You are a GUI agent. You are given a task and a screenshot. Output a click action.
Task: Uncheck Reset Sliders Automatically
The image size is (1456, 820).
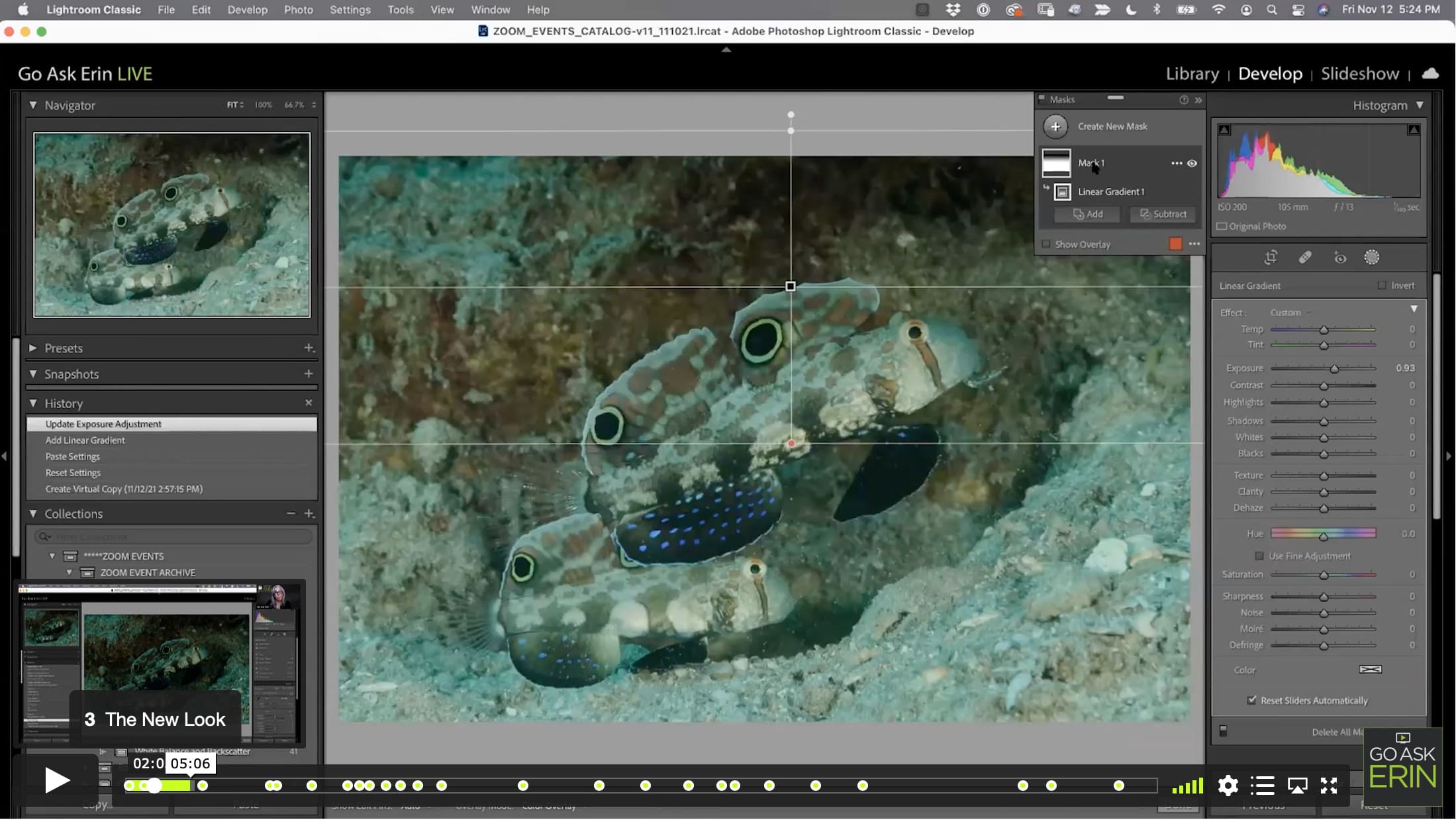pyautogui.click(x=1251, y=700)
